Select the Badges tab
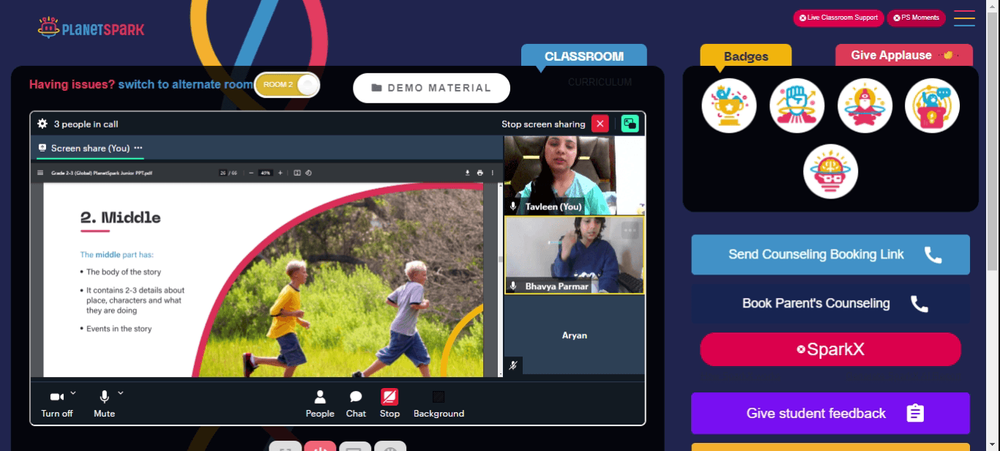This screenshot has height=451, width=1000. point(746,56)
